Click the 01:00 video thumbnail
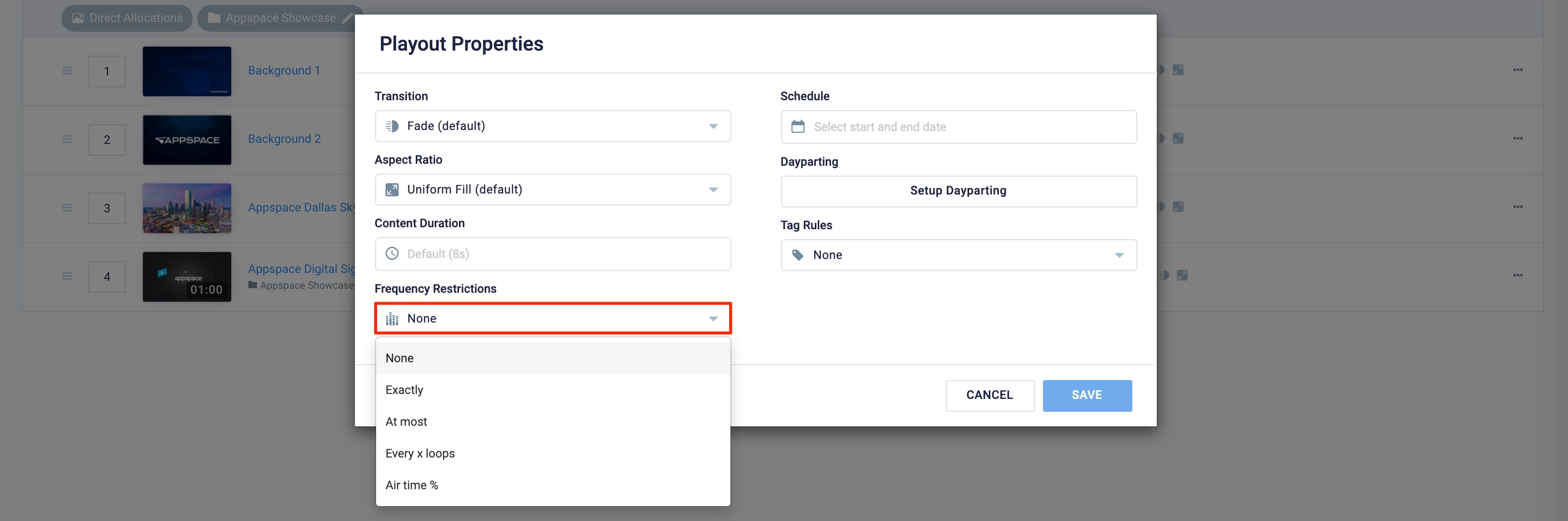 pos(187,277)
